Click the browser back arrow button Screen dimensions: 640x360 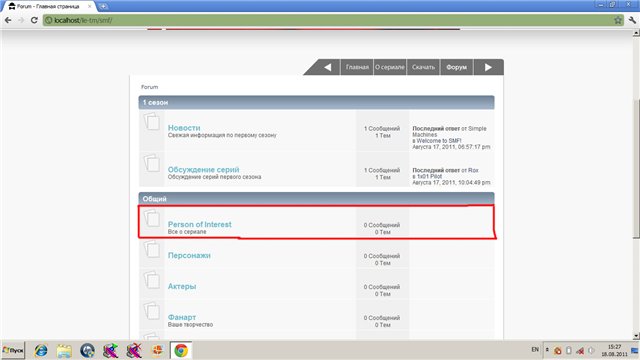pyautogui.click(x=8, y=20)
